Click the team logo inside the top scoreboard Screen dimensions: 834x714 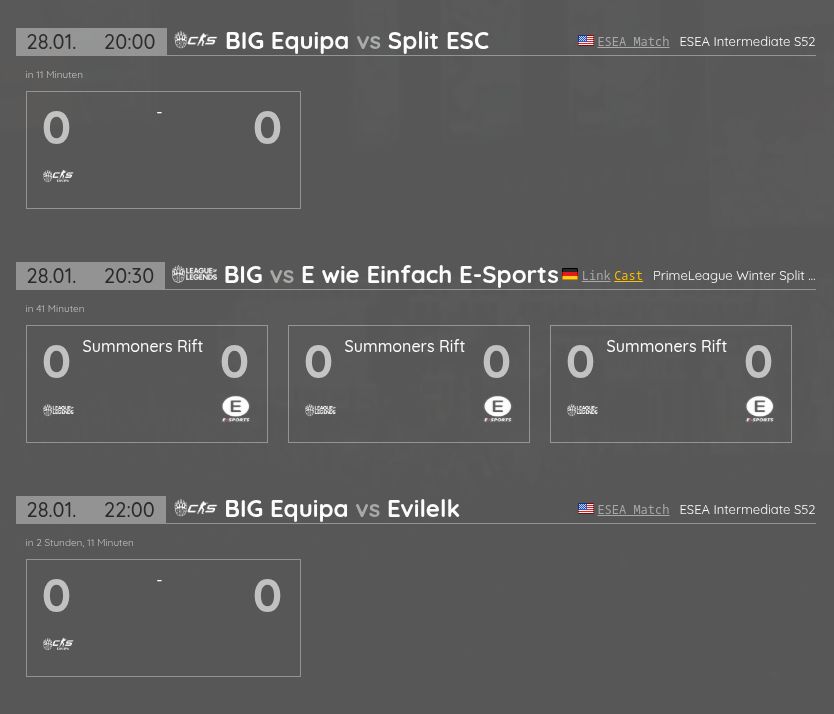tap(58, 176)
